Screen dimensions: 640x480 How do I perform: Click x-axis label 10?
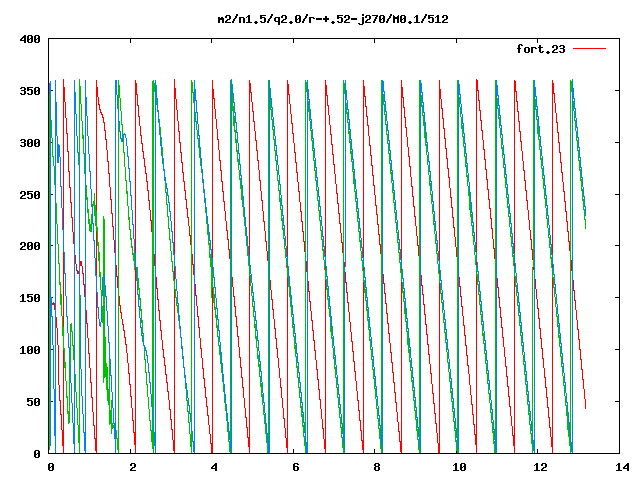pos(459,467)
